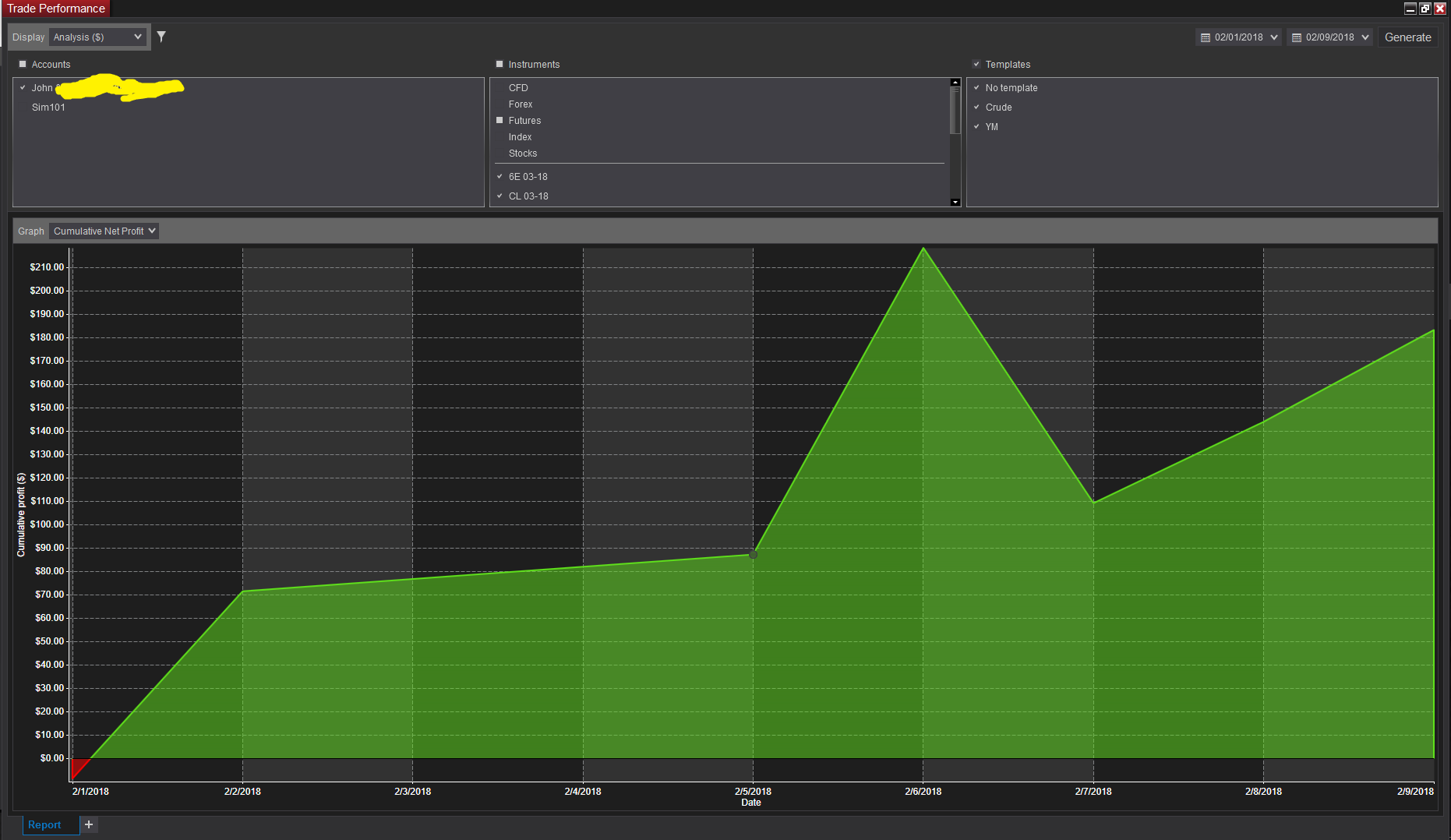The image size is (1451, 840).
Task: Uncheck the CL 03-18 instrument
Action: coord(500,196)
